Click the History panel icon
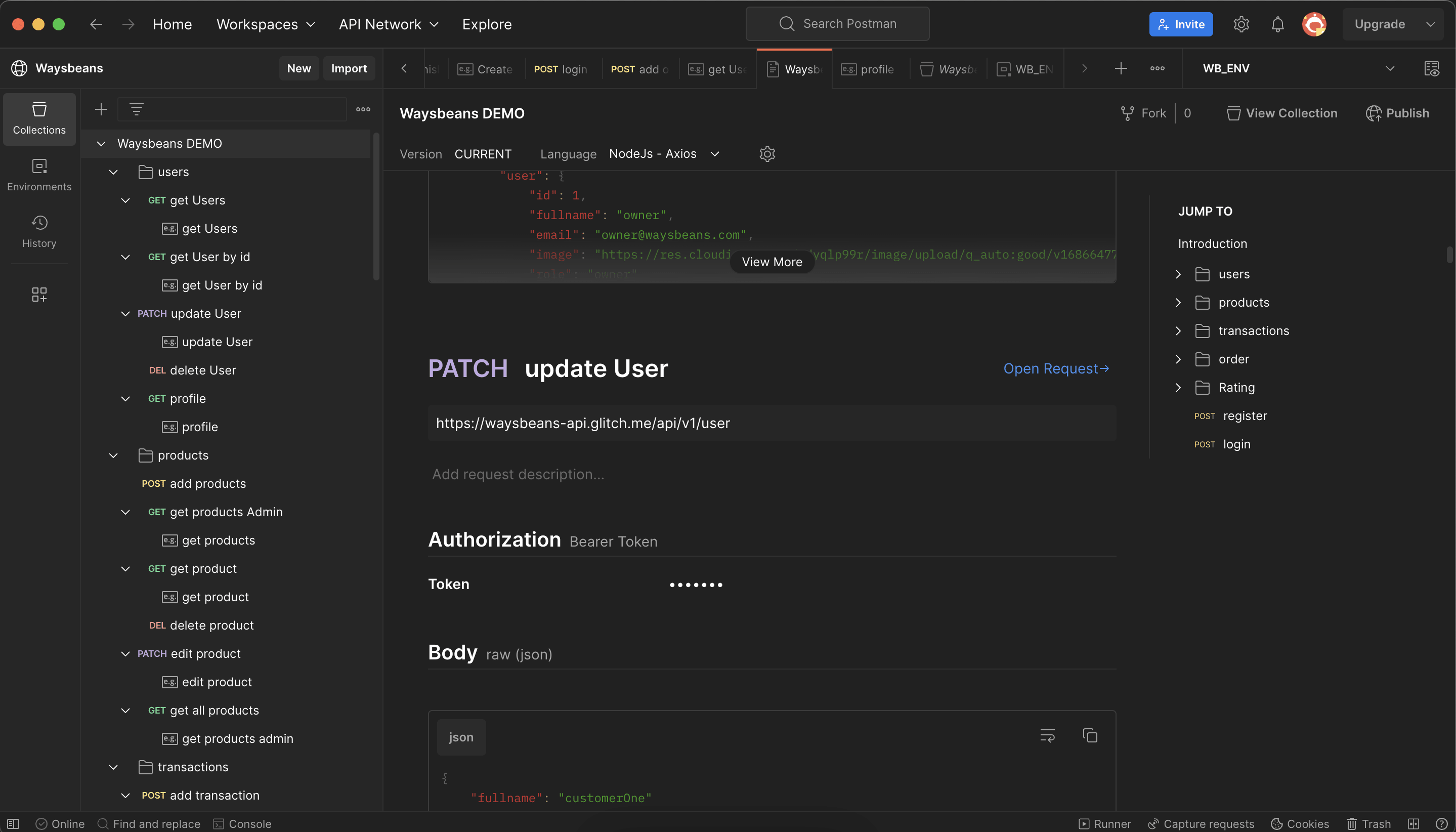Image resolution: width=1456 pixels, height=832 pixels. click(38, 232)
